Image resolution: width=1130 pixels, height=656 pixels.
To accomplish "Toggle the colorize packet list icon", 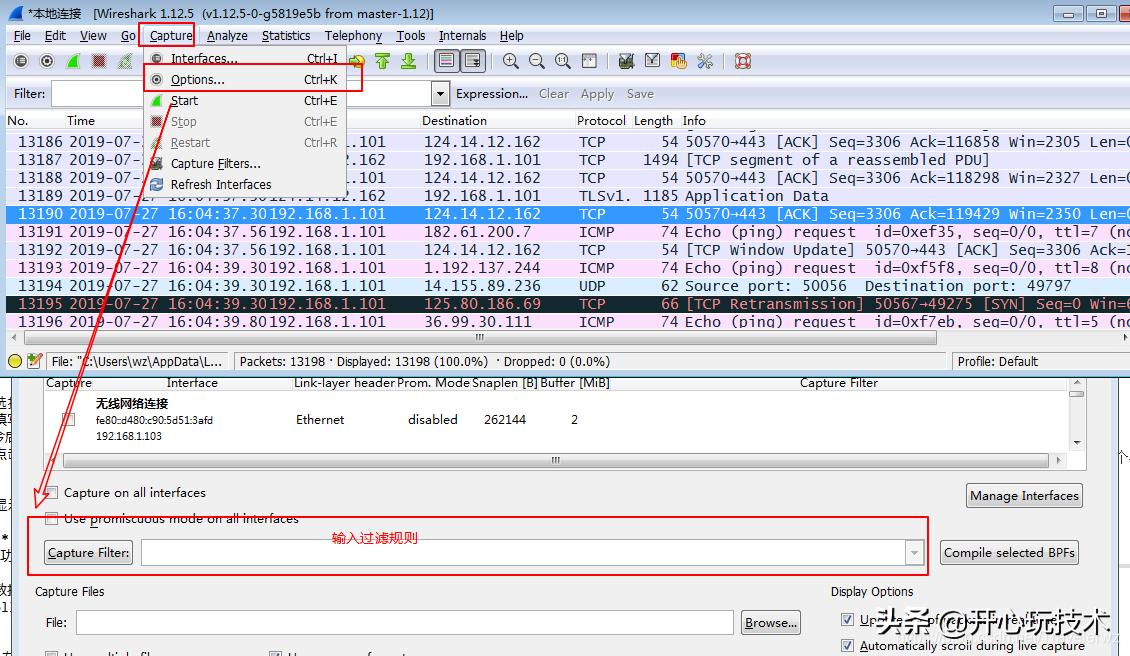I will point(446,61).
